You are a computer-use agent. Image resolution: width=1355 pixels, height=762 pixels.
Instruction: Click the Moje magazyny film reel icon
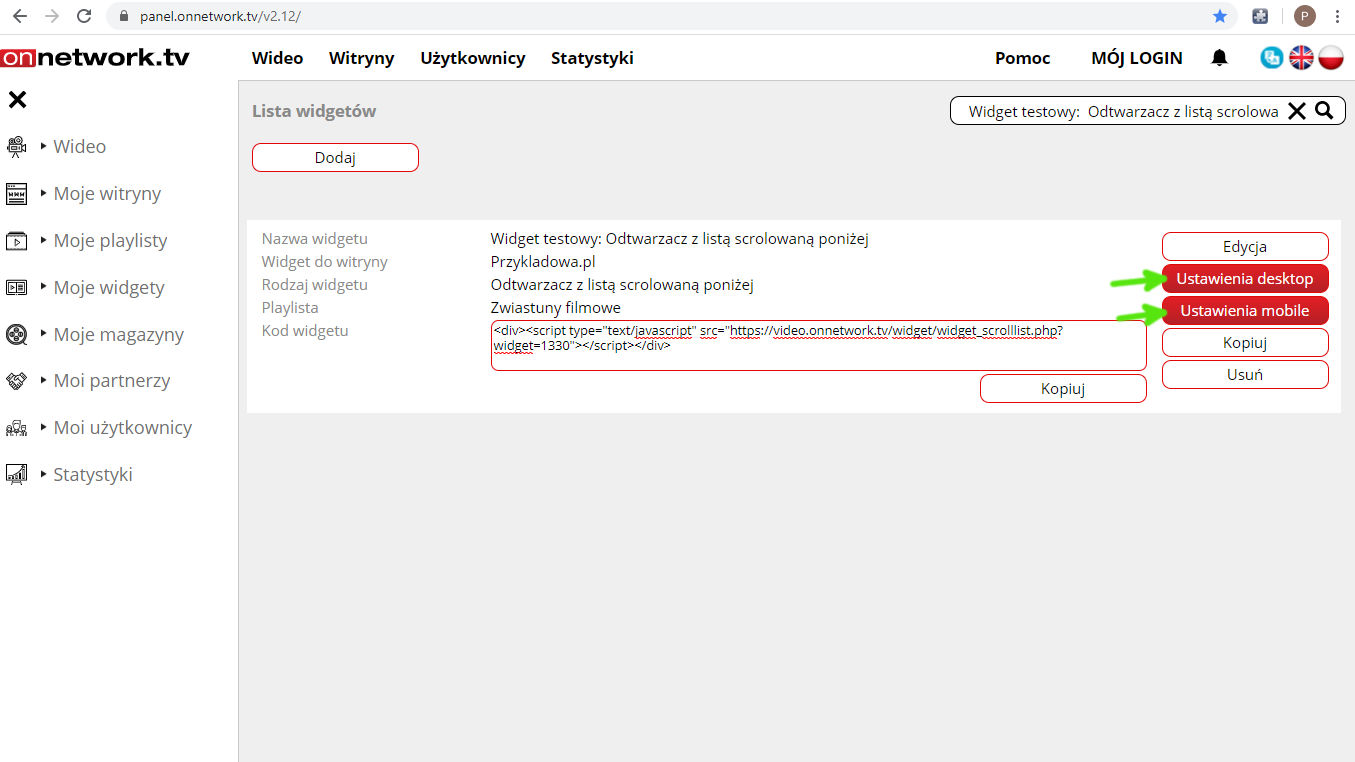coord(16,334)
